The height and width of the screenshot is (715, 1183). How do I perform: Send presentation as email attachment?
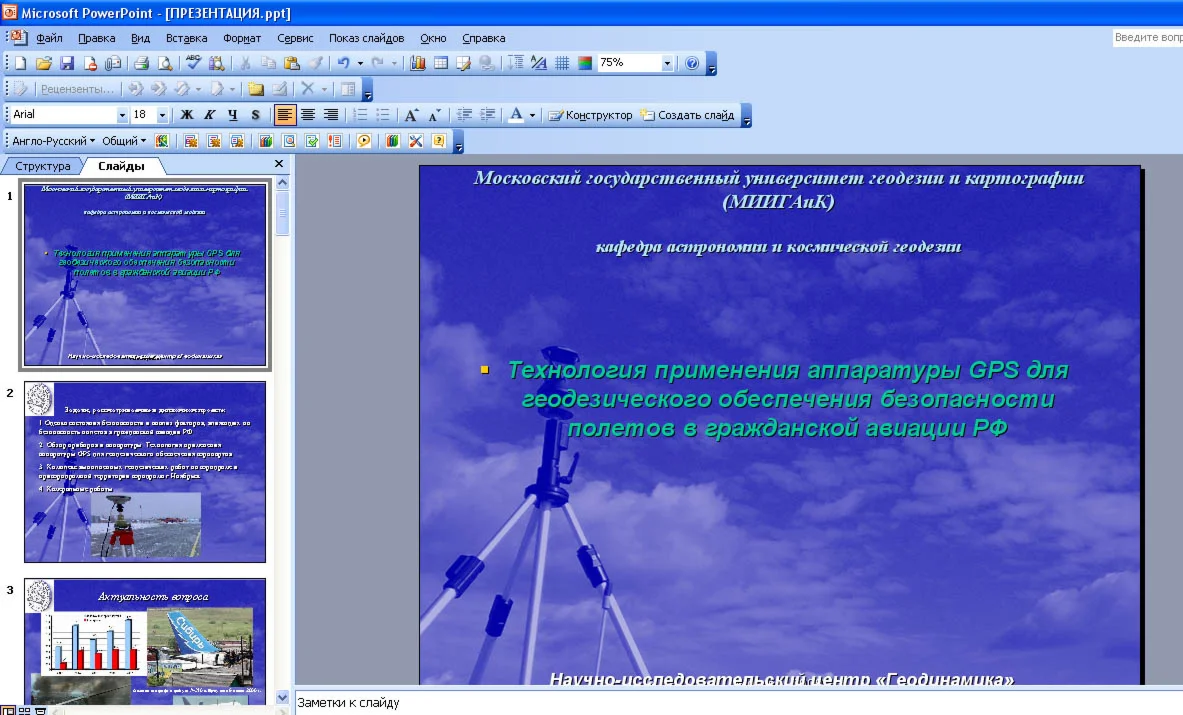112,63
